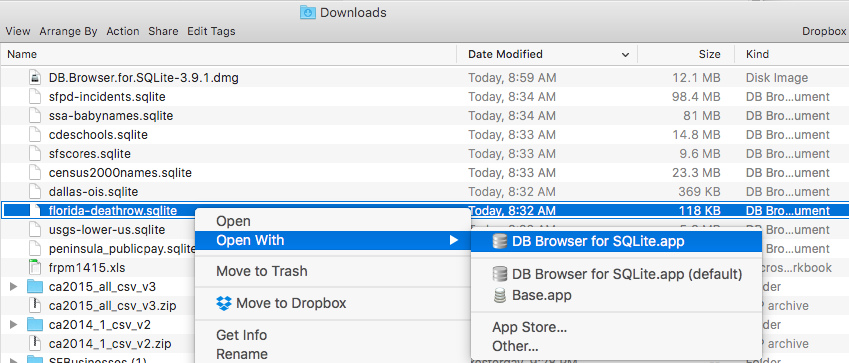Click the DB Browser for SQLite (default) icon

click(500, 274)
